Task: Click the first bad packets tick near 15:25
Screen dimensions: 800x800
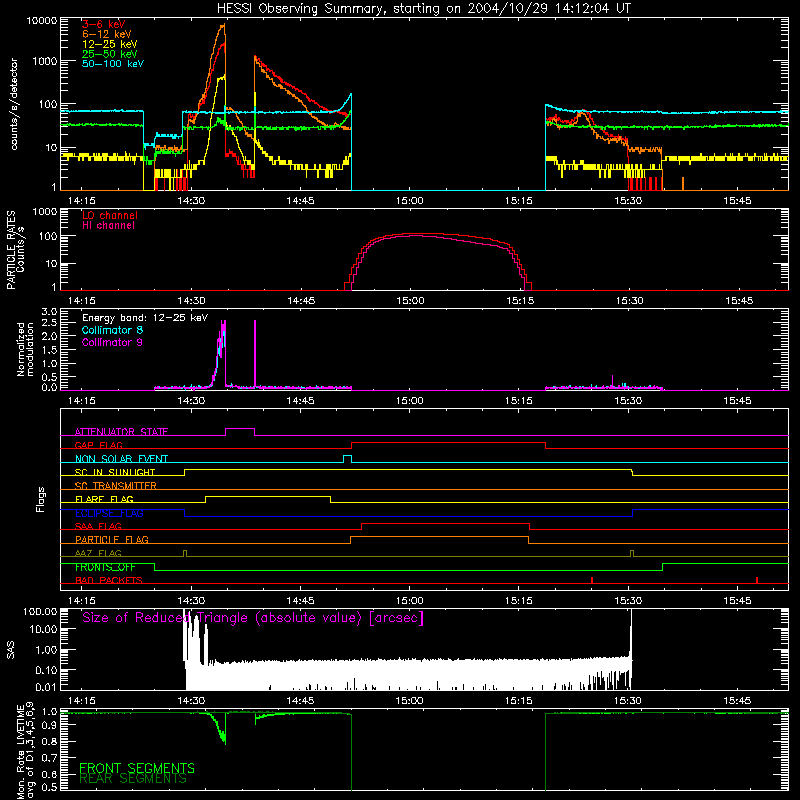Action: tap(592, 580)
